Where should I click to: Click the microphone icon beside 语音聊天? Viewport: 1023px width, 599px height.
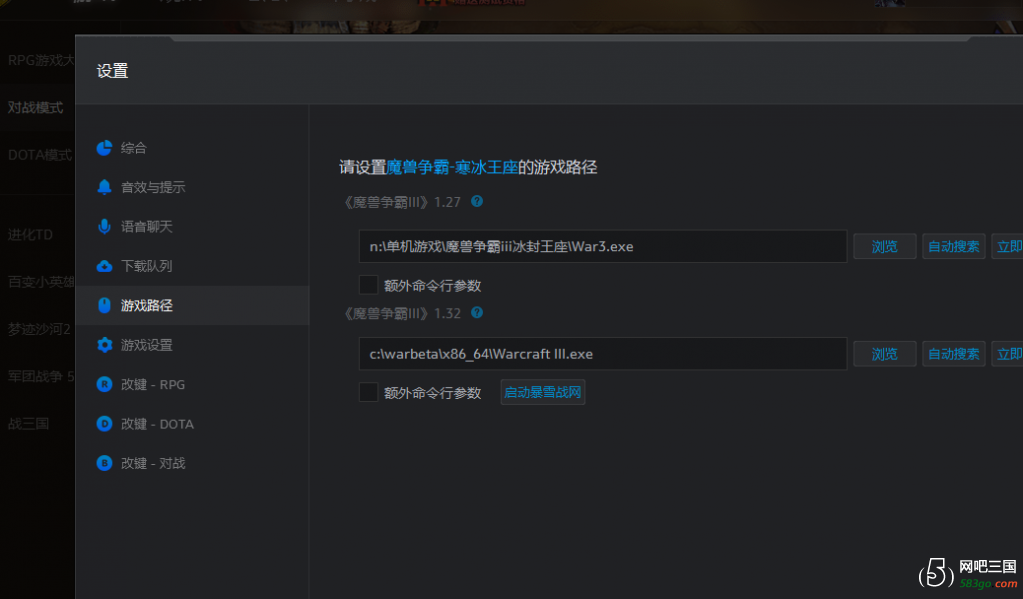[104, 226]
